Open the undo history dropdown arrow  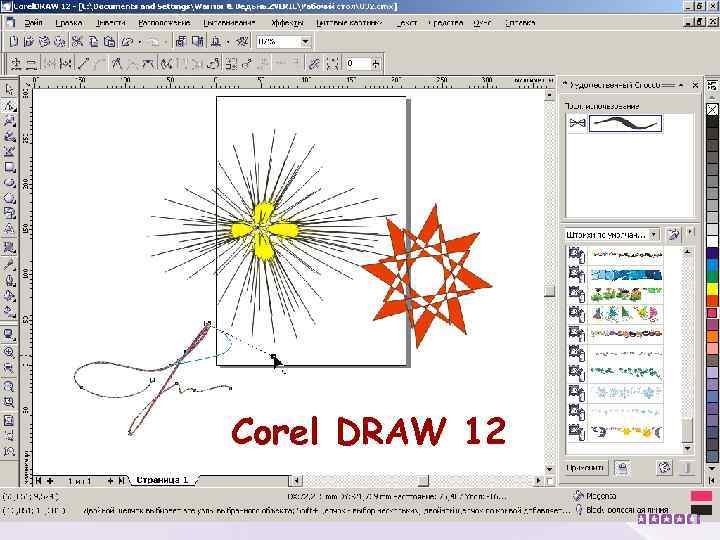tap(140, 42)
